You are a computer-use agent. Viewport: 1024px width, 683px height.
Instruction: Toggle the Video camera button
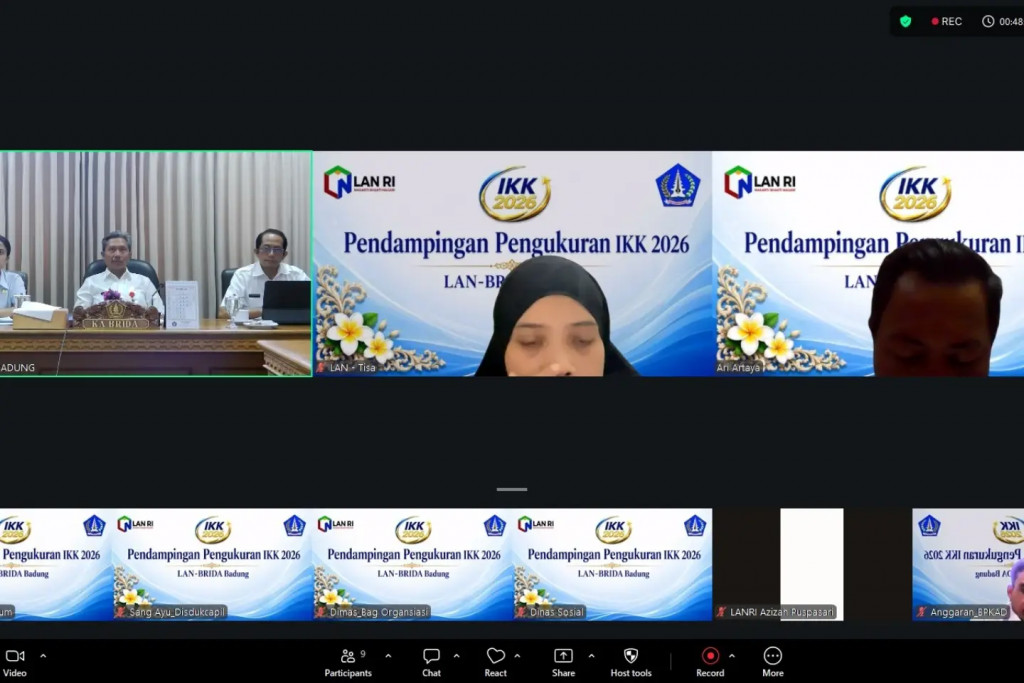click(15, 663)
